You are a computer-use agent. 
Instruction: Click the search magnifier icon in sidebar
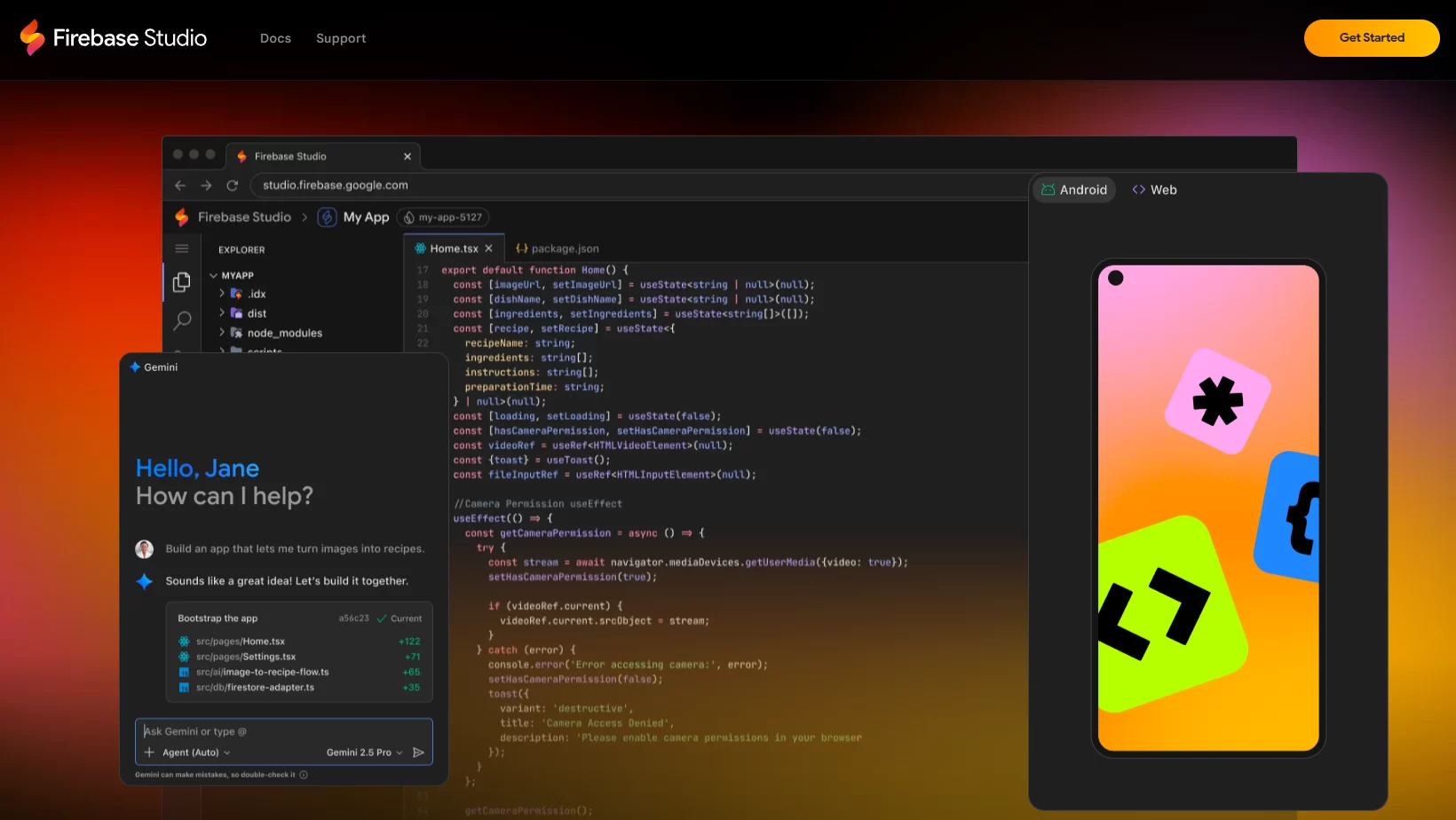click(x=182, y=320)
